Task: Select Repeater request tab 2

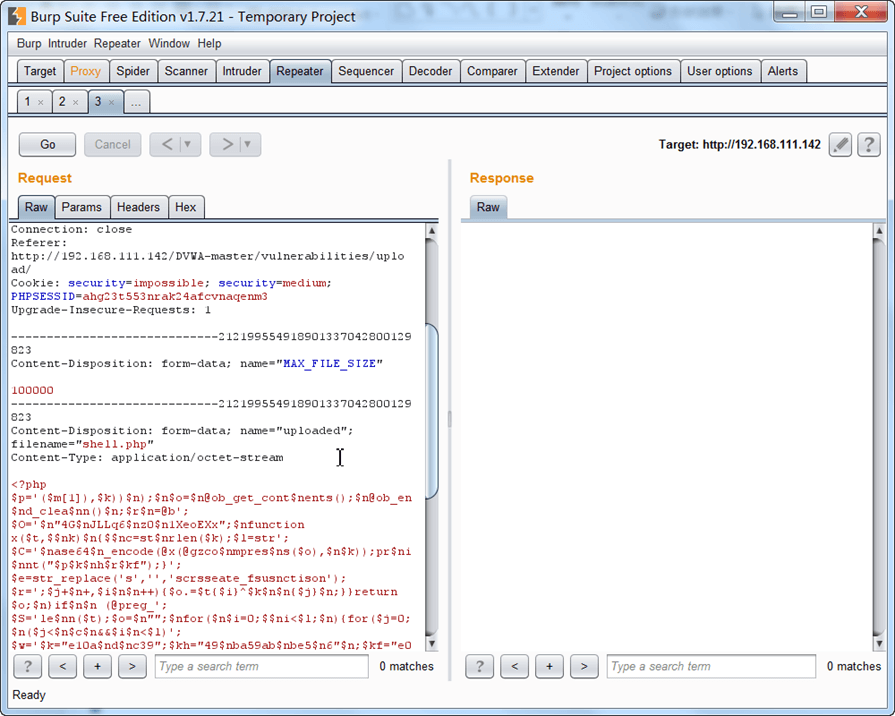Action: click(x=62, y=102)
